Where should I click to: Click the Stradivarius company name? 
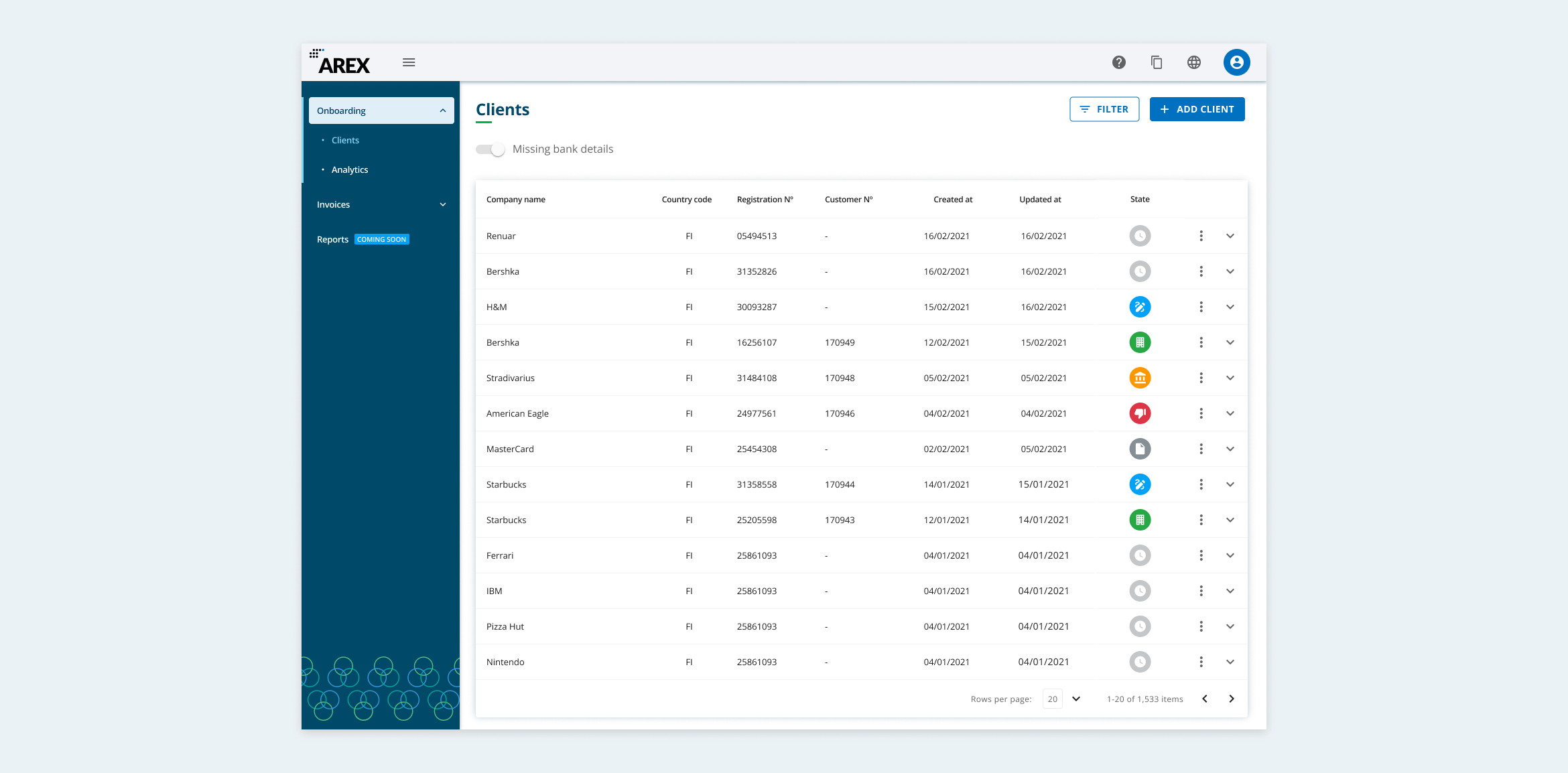511,378
